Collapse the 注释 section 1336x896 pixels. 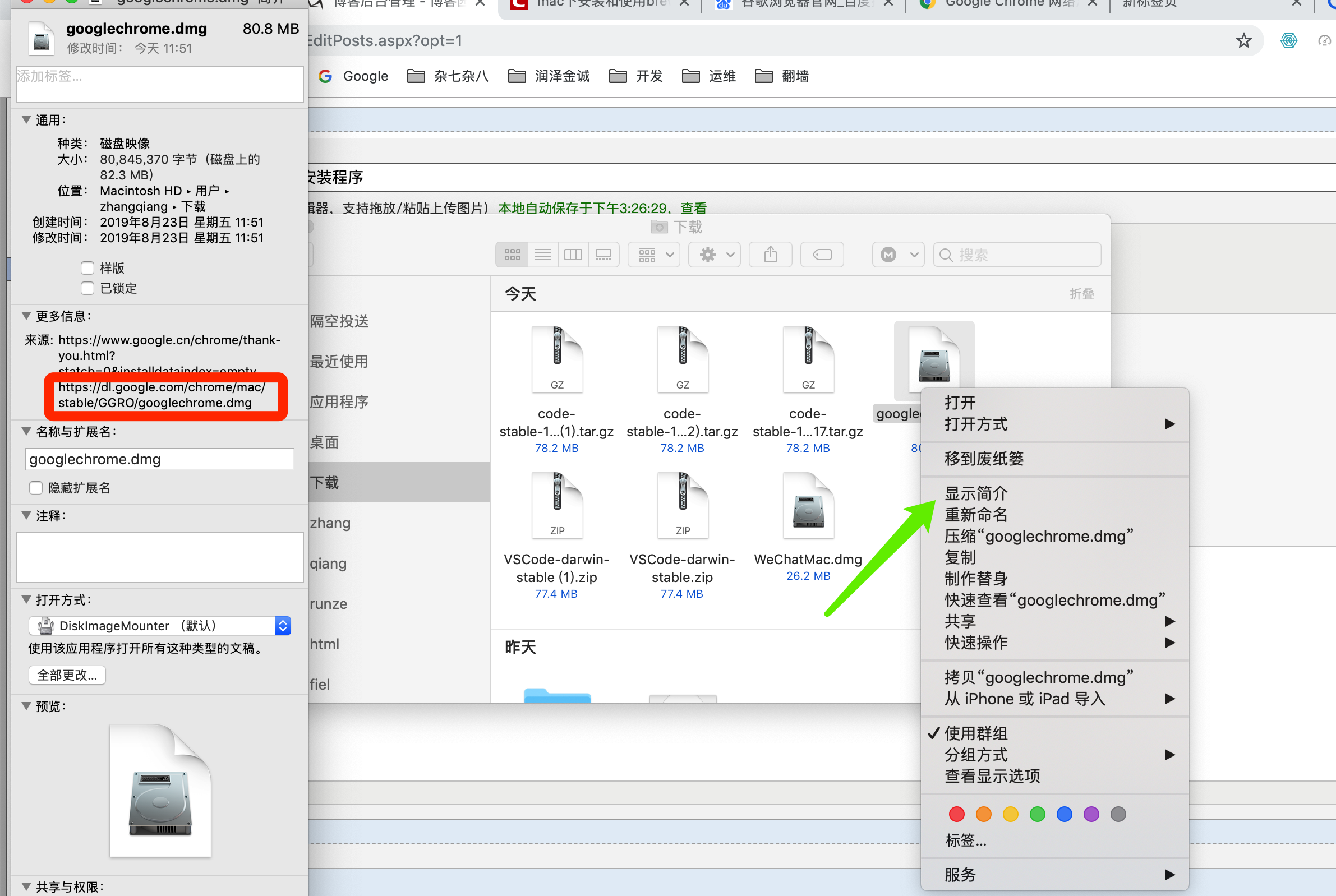[26, 515]
